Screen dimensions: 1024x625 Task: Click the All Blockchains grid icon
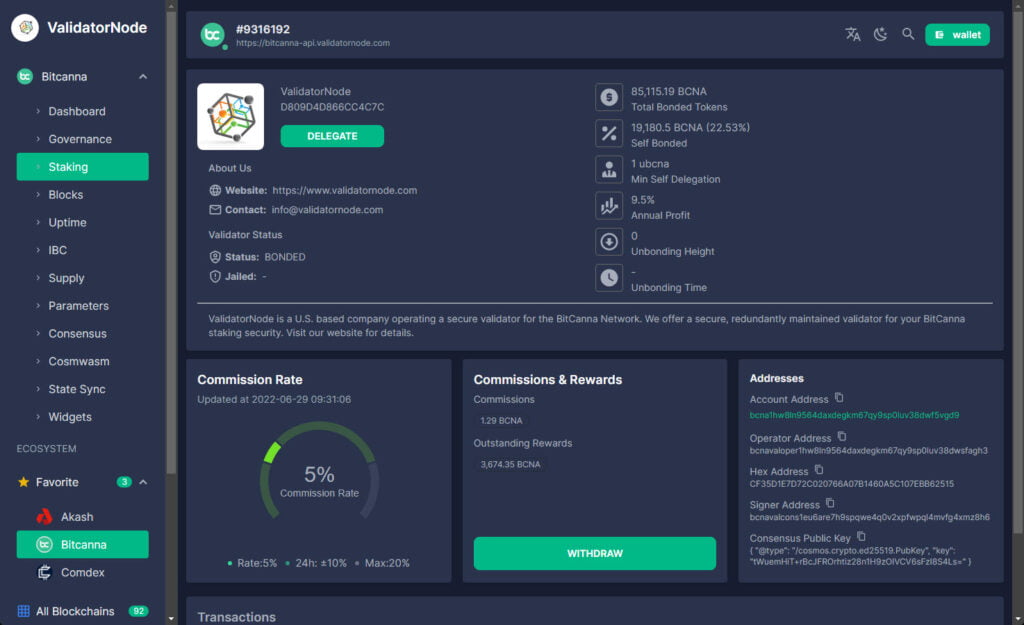pyautogui.click(x=24, y=611)
